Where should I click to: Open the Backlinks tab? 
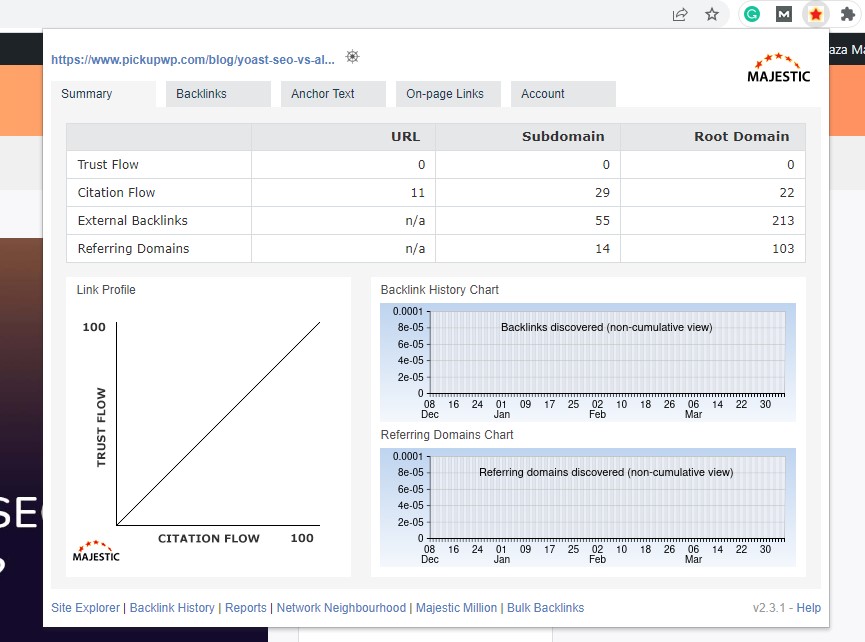point(218,94)
